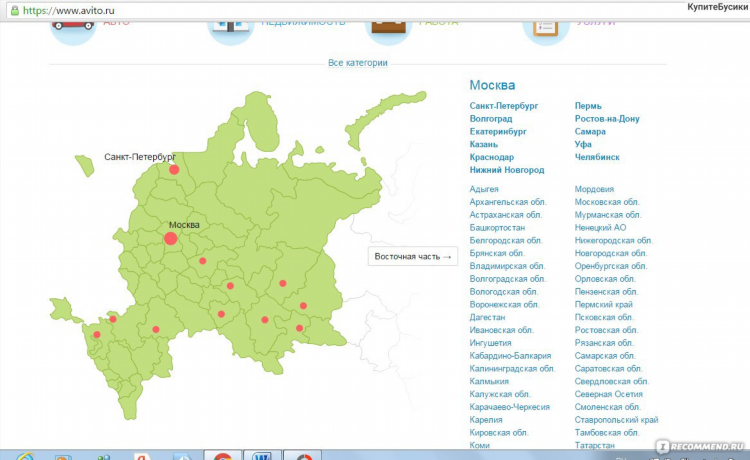Image resolution: width=750 pixels, height=460 pixels.
Task: Click the Восточная часть button
Action: [x=413, y=256]
